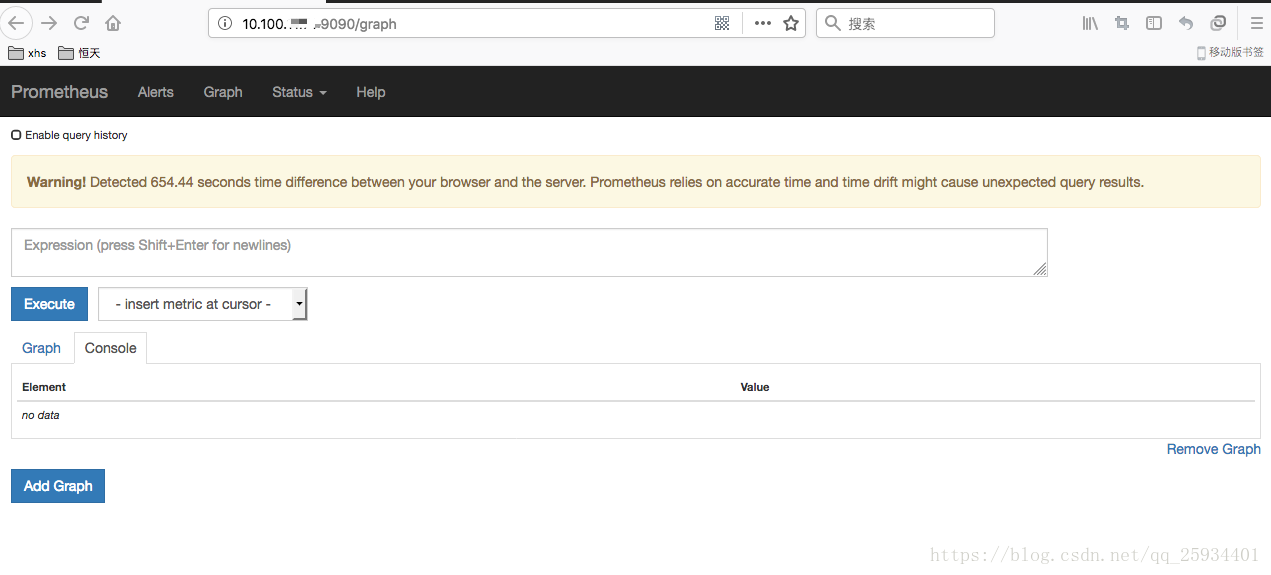This screenshot has width=1271, height=575.
Task: Go back with the browser back arrow
Action: [x=16, y=23]
